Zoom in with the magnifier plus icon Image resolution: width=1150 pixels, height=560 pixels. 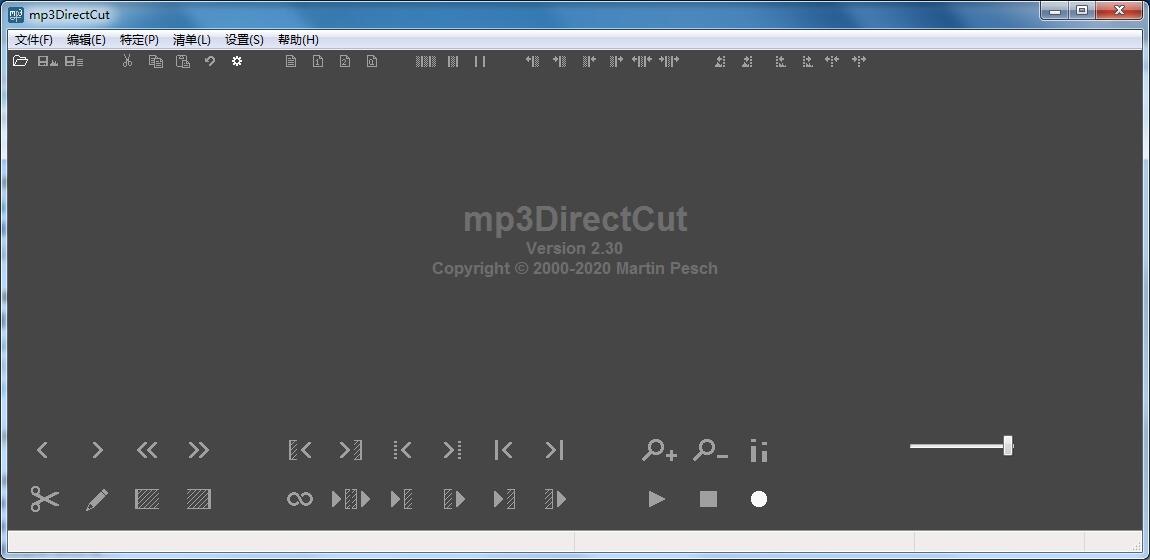[x=659, y=451]
